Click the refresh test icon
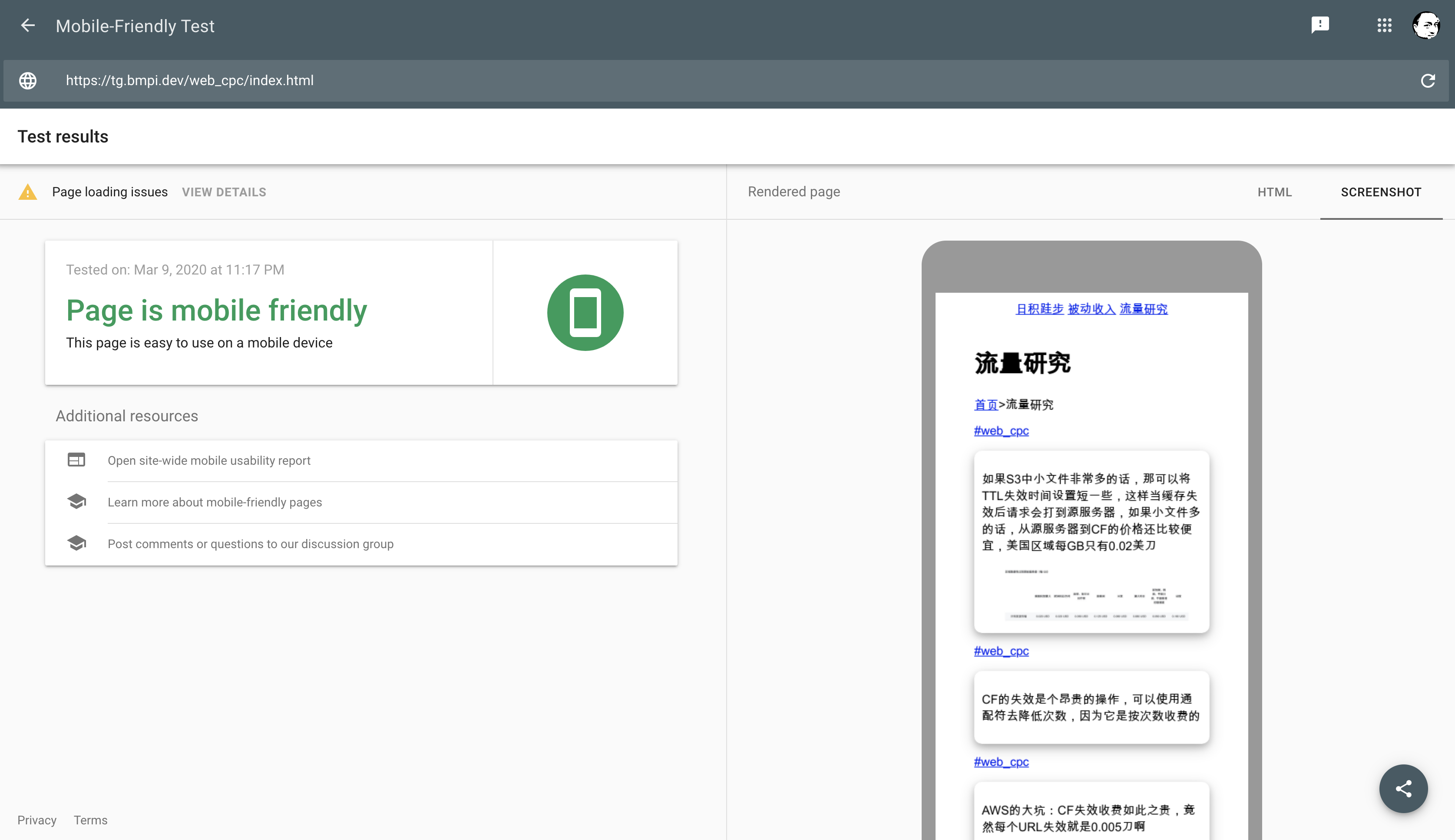This screenshot has width=1455, height=840. tap(1427, 81)
